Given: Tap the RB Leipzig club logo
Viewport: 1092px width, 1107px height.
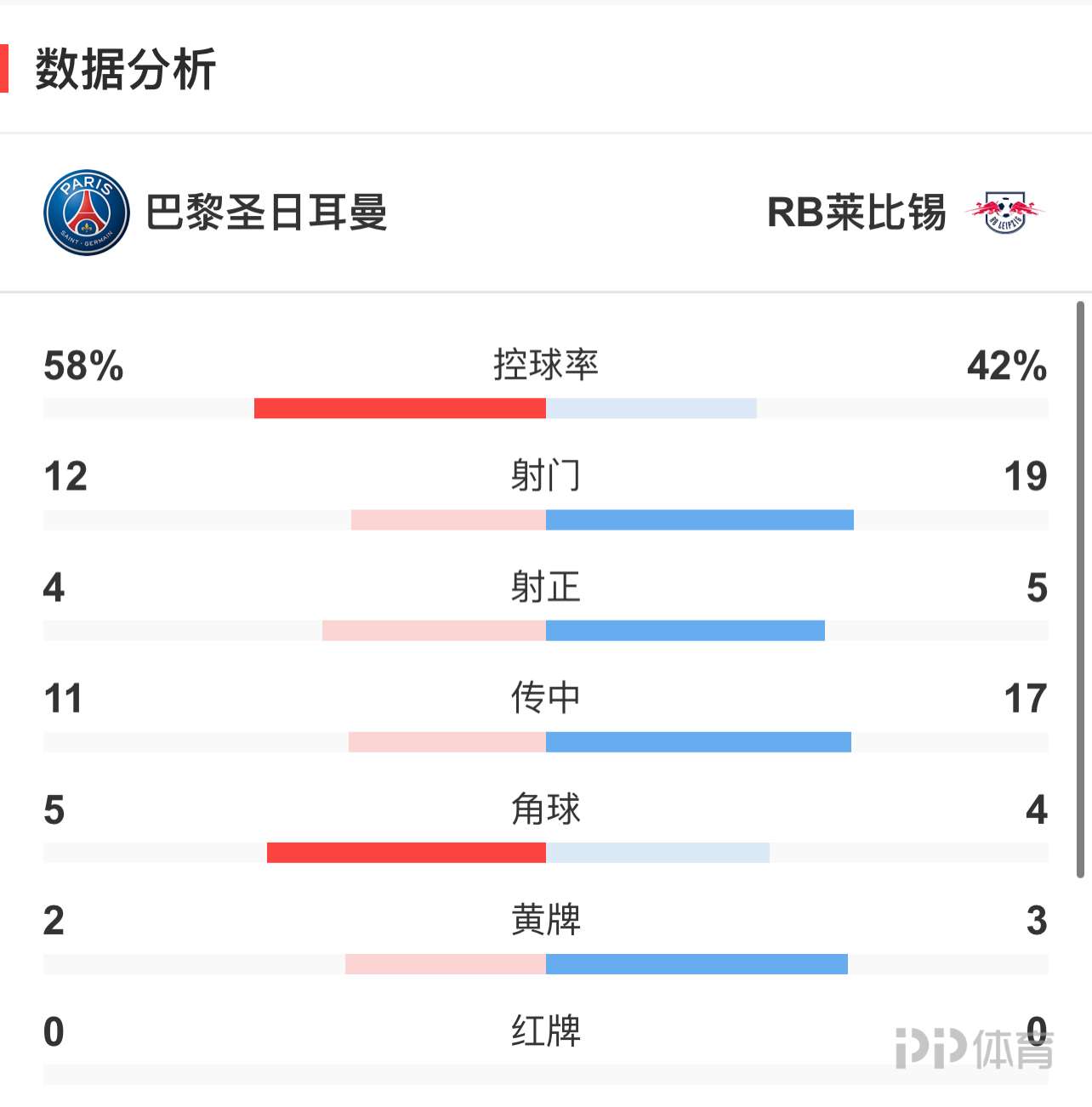Looking at the screenshot, I should point(1005,213).
